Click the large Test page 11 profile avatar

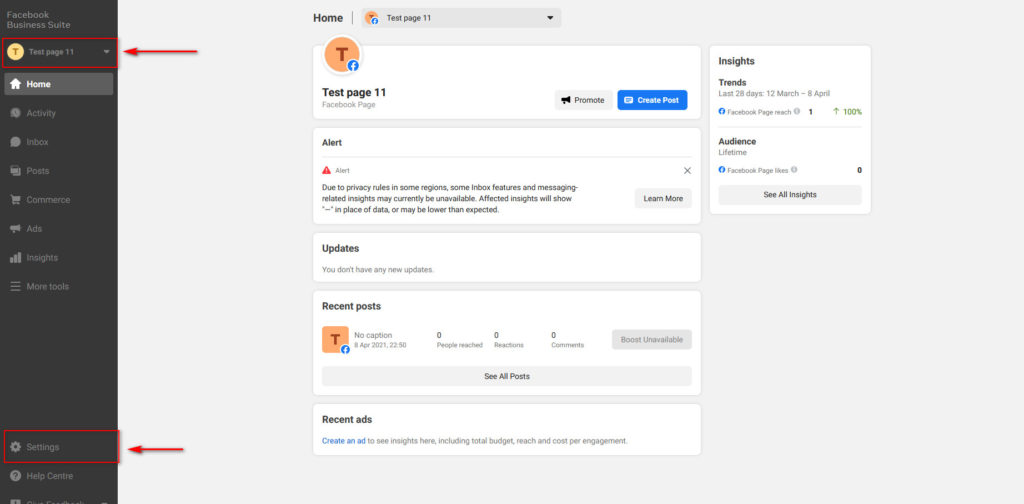pos(342,55)
